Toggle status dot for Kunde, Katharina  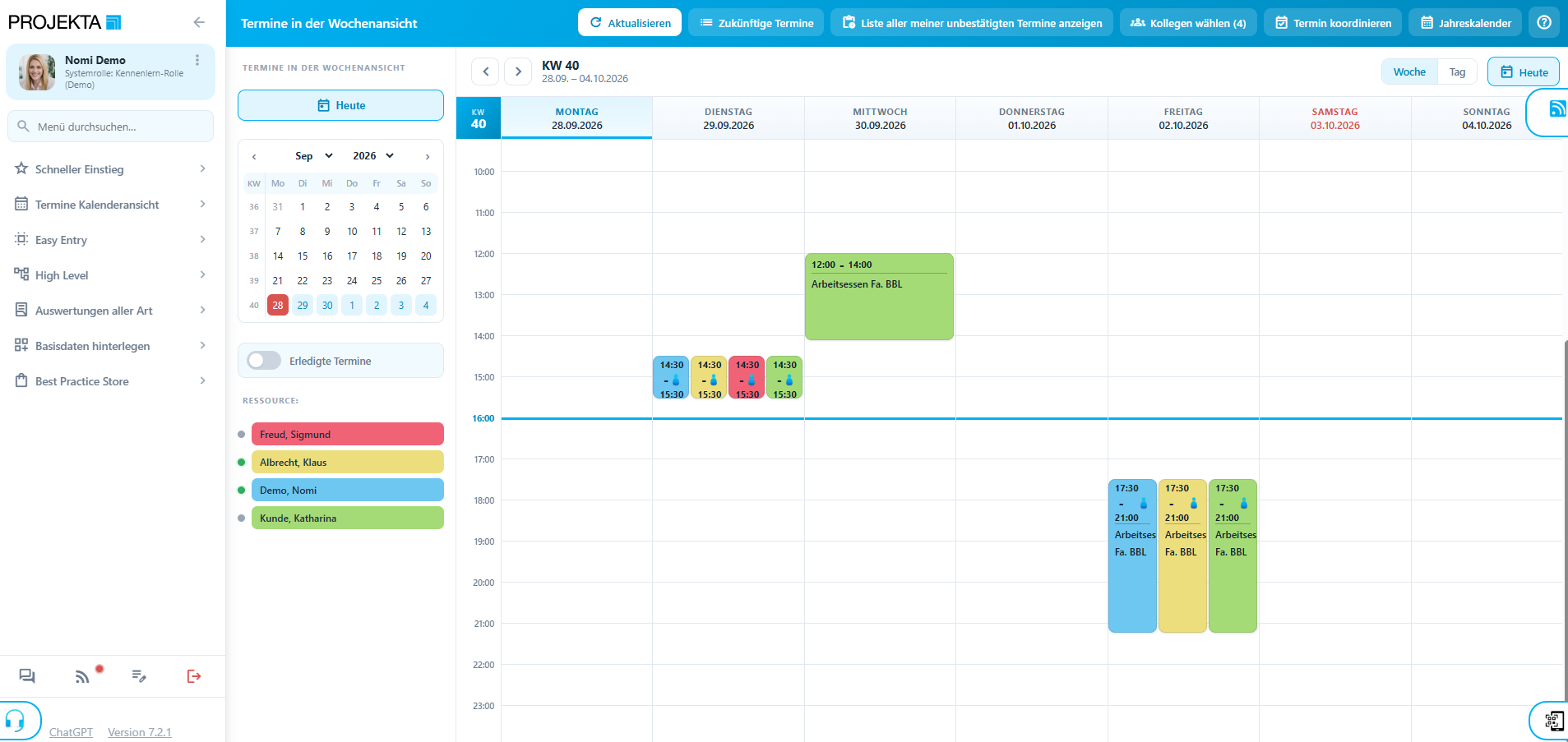click(x=241, y=518)
